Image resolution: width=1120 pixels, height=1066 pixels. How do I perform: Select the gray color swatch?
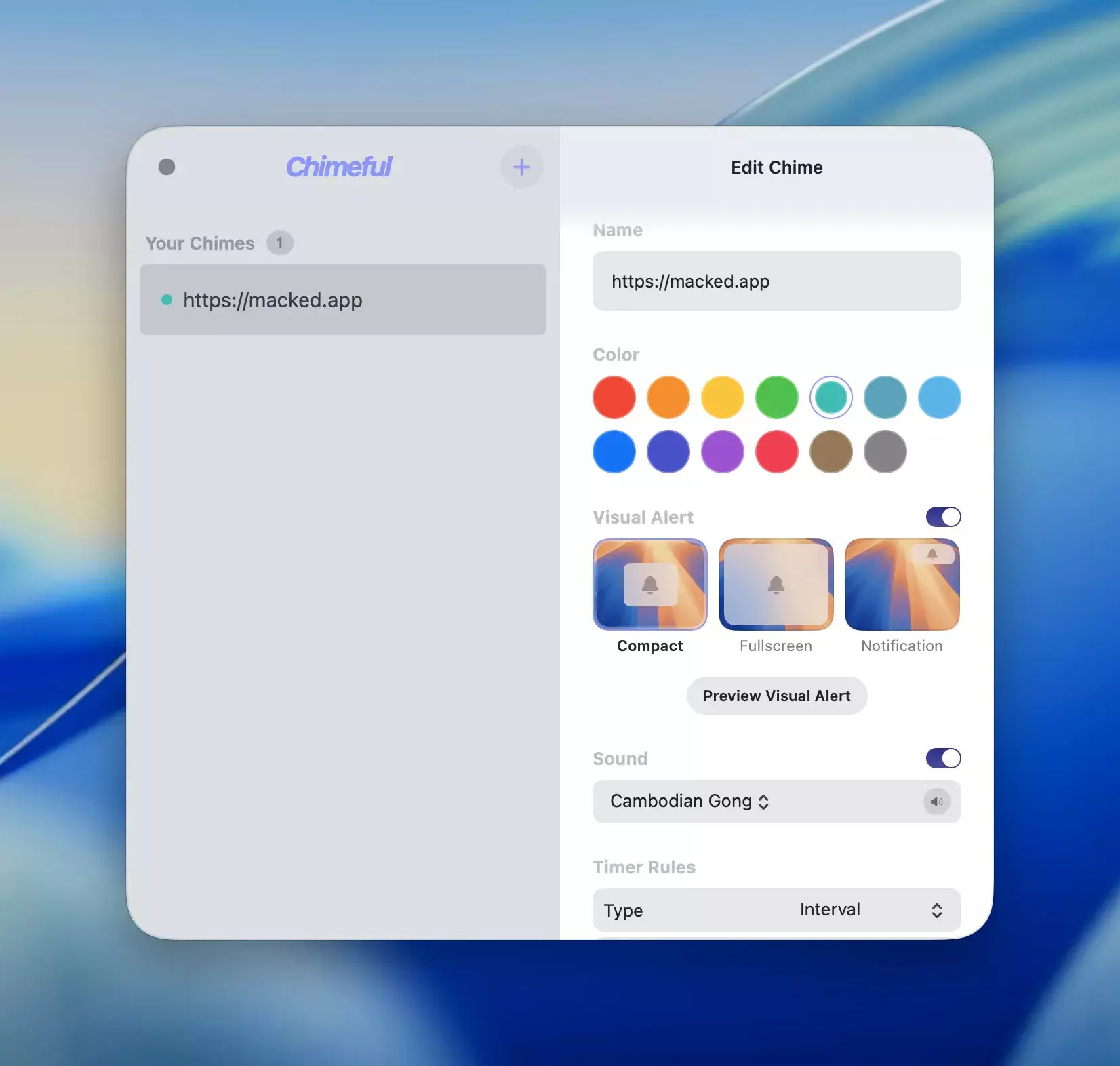pyautogui.click(x=885, y=452)
